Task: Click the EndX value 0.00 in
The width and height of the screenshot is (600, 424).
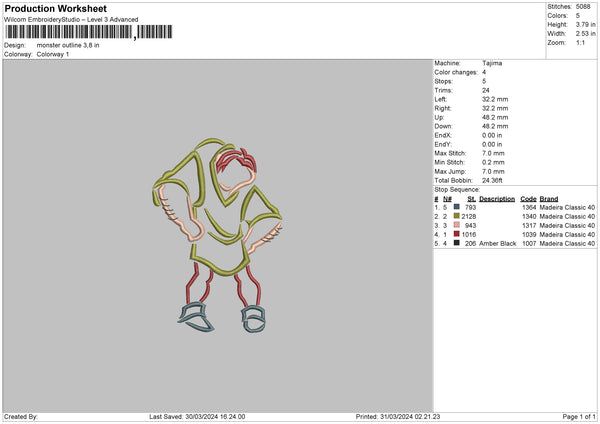Action: (492, 135)
